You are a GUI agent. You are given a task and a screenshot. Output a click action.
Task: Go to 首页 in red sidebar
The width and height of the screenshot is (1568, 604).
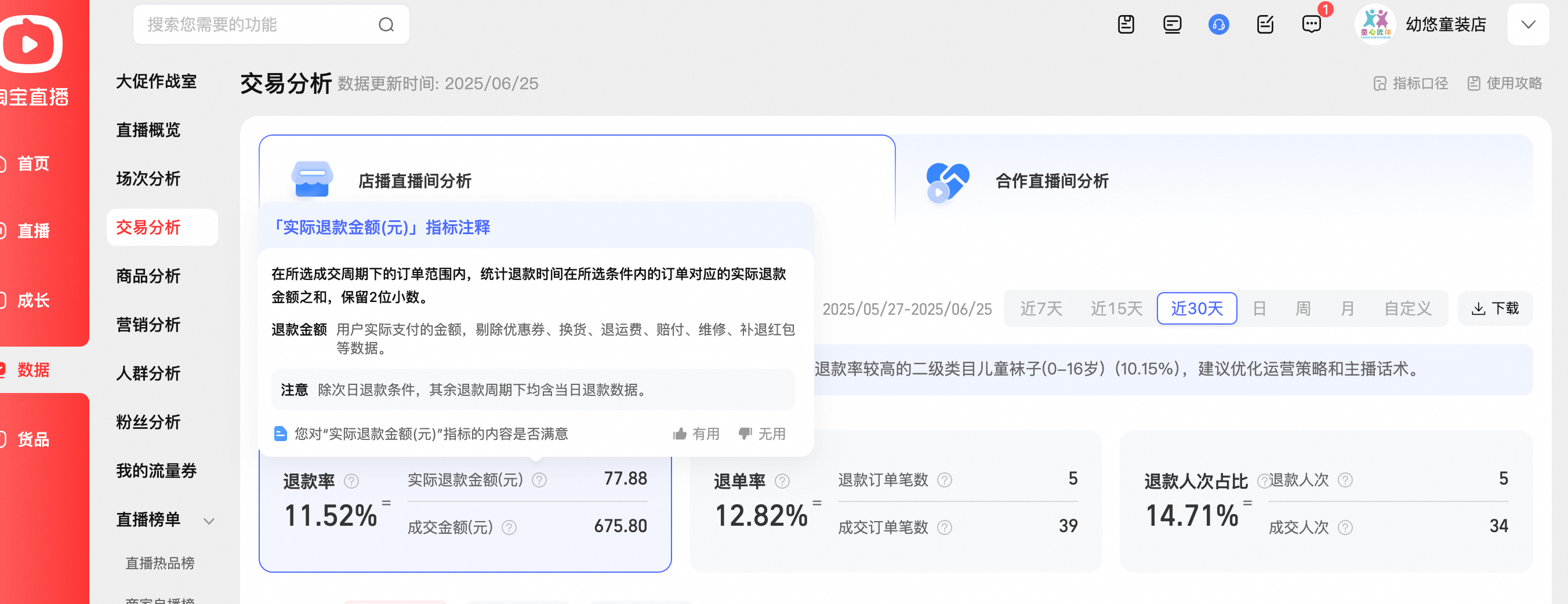(33, 163)
